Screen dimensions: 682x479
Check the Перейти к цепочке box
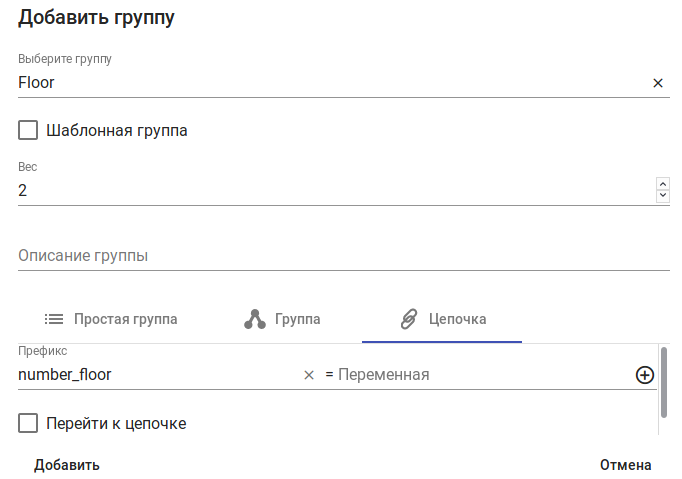point(28,423)
